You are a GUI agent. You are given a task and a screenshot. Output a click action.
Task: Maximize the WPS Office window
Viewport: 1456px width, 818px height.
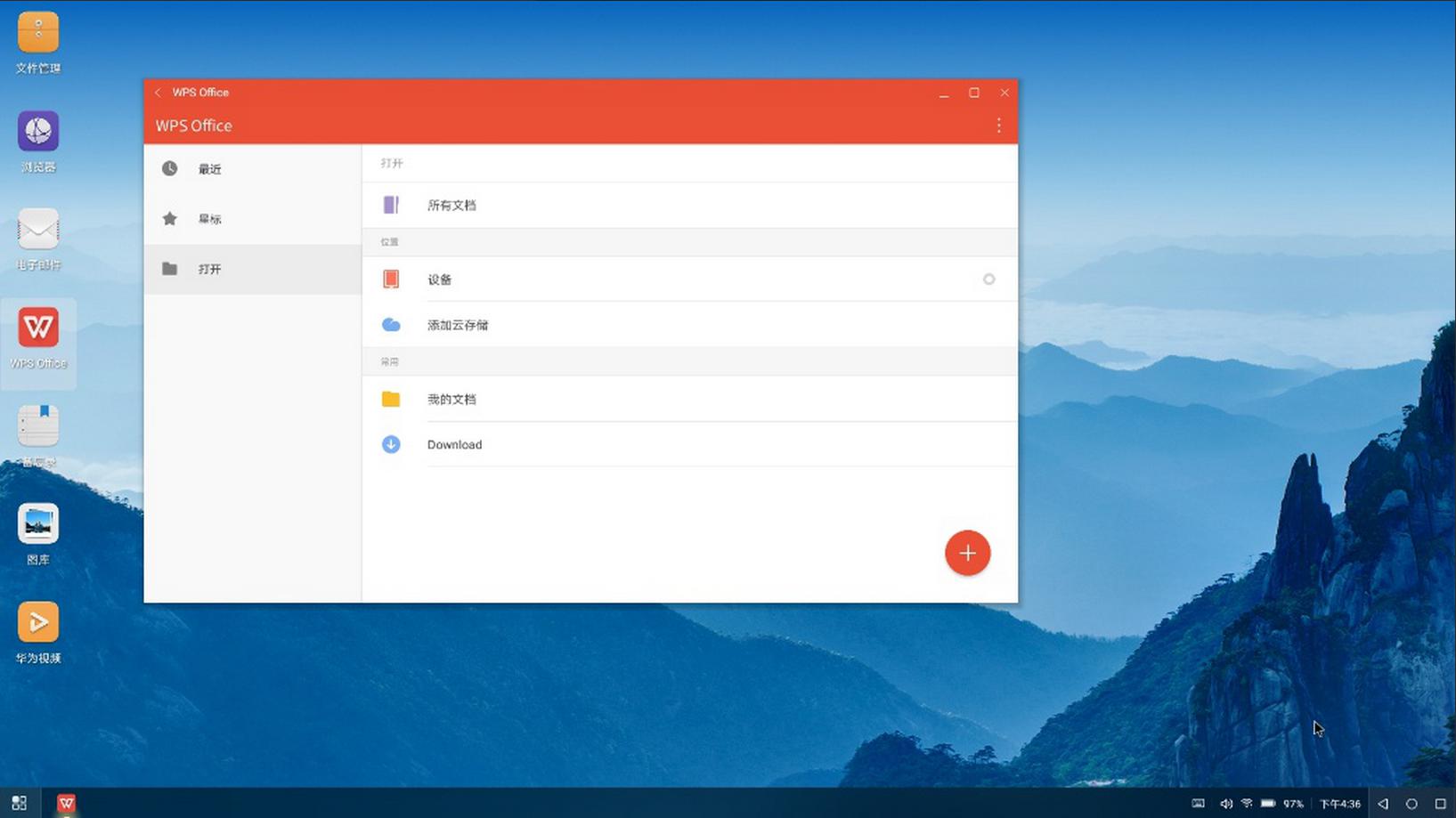pyautogui.click(x=974, y=93)
